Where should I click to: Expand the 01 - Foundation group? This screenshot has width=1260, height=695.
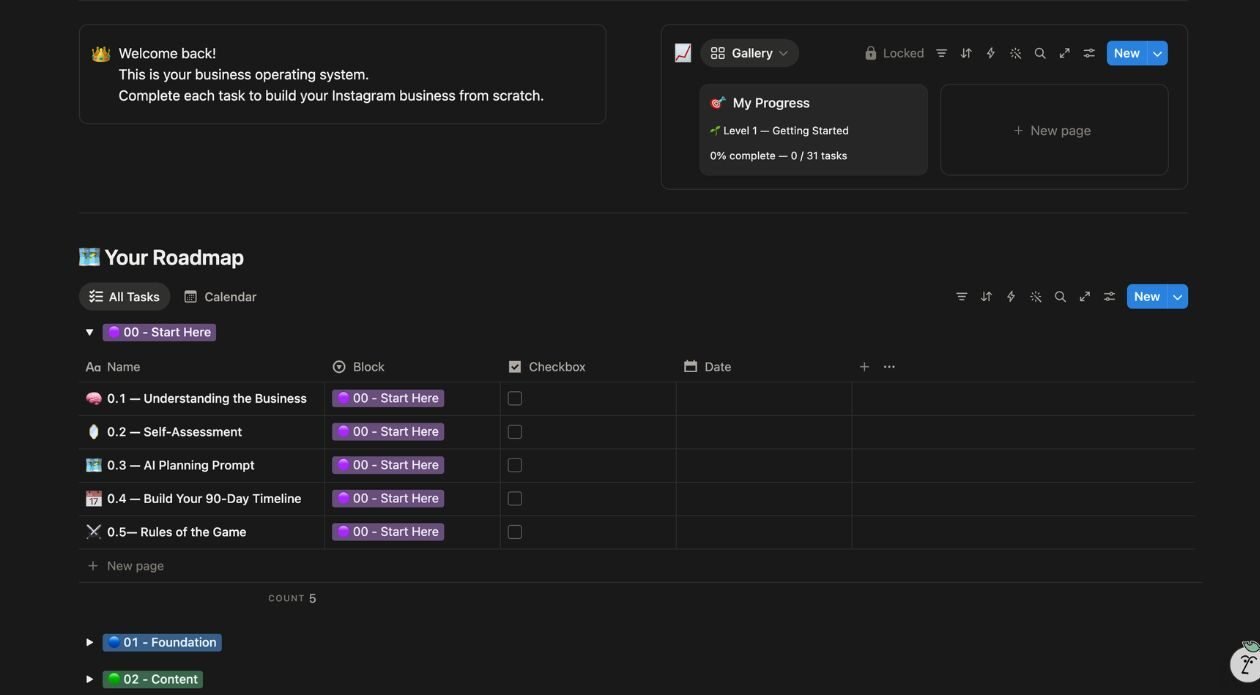pyautogui.click(x=89, y=643)
